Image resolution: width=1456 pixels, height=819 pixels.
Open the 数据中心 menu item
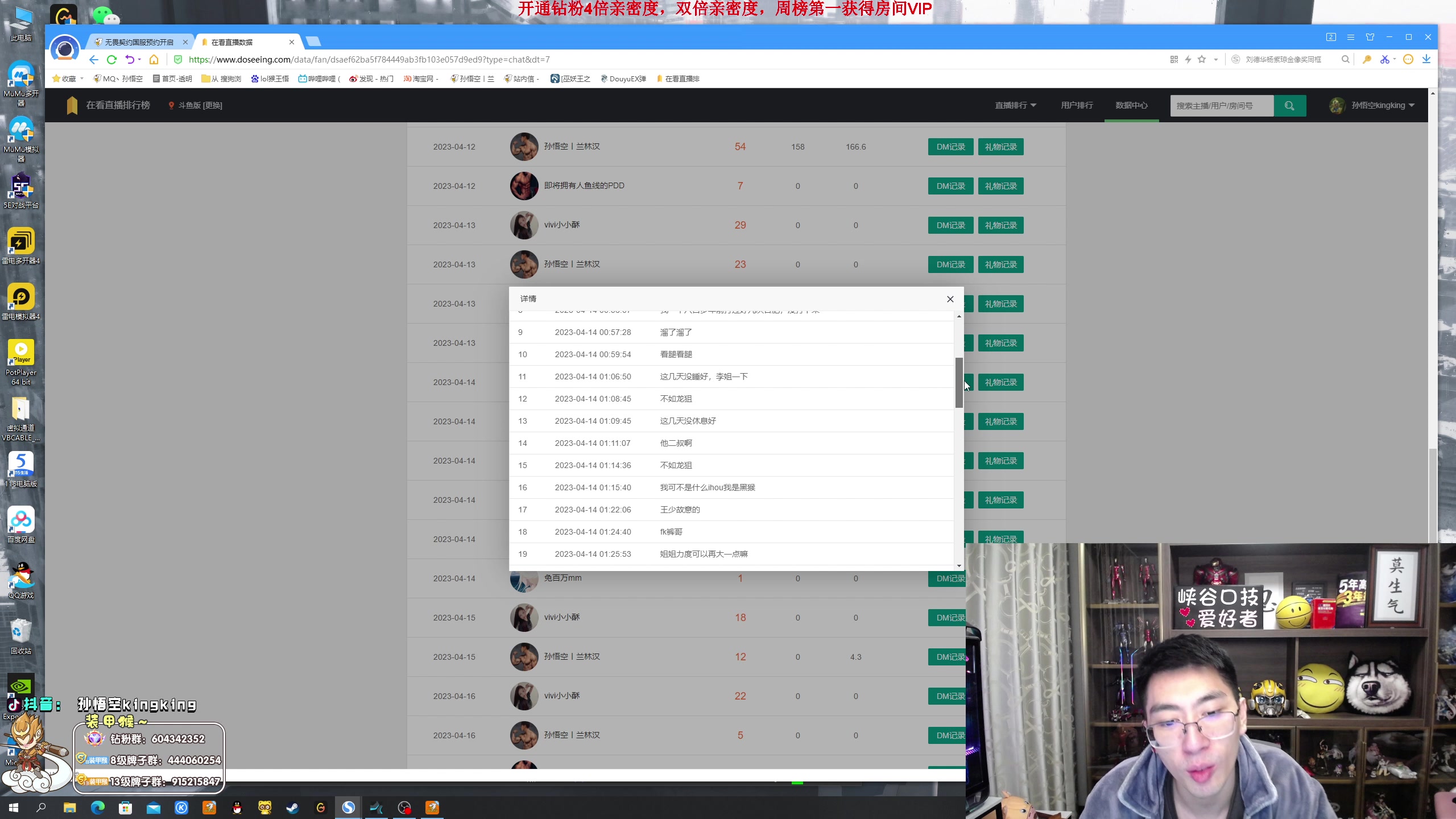(1131, 106)
